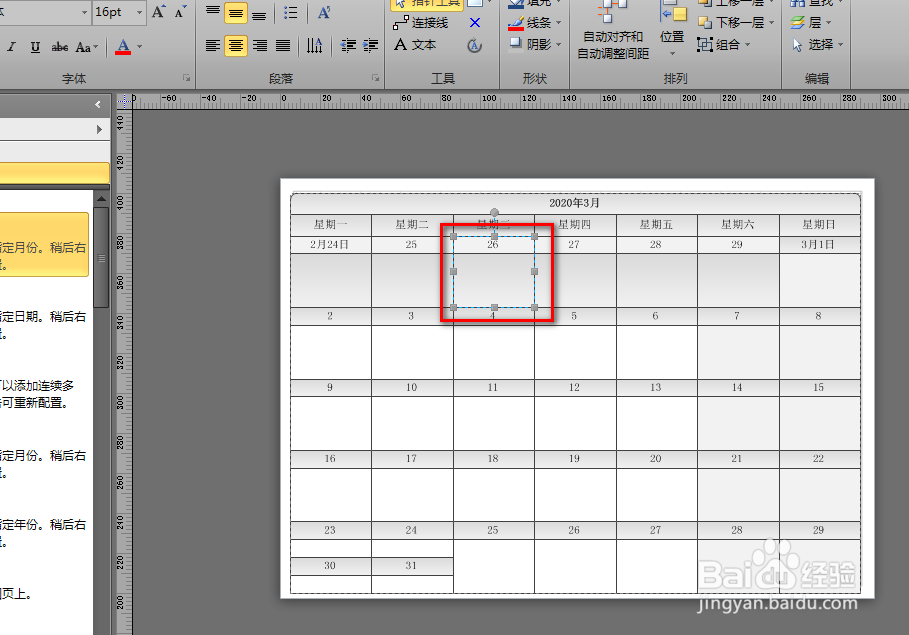The height and width of the screenshot is (635, 909).
Task: Click the Text Block superscript A icon
Action: (324, 13)
